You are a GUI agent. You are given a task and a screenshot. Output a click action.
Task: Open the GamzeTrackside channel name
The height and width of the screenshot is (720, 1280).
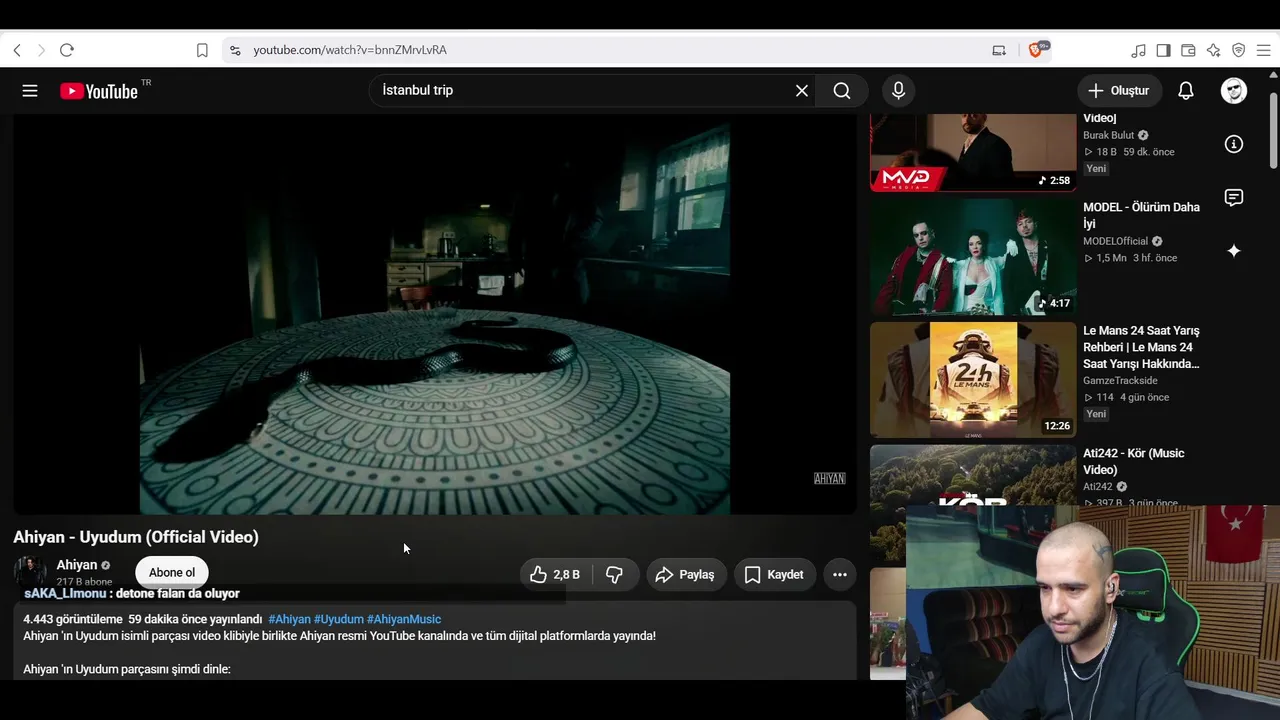(1120, 381)
